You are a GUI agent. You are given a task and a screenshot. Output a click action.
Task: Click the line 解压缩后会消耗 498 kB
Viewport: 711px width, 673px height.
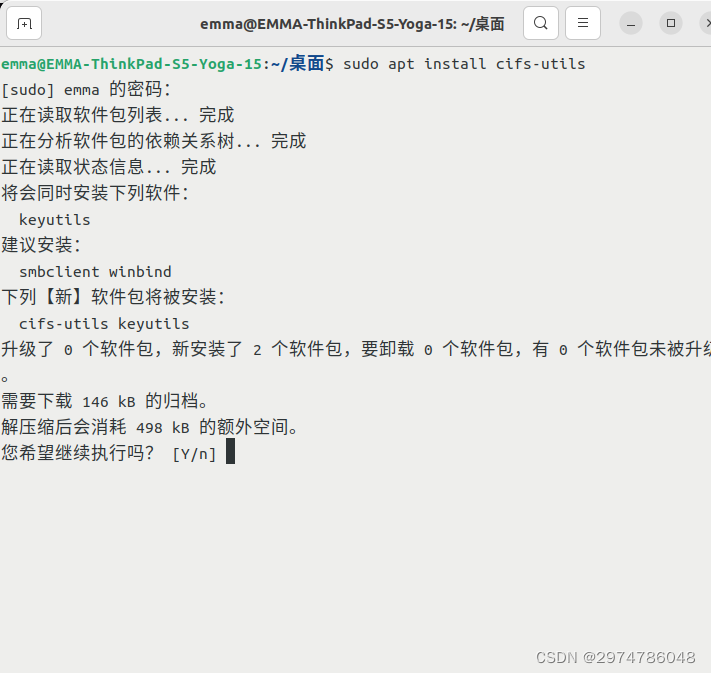[x=149, y=427]
